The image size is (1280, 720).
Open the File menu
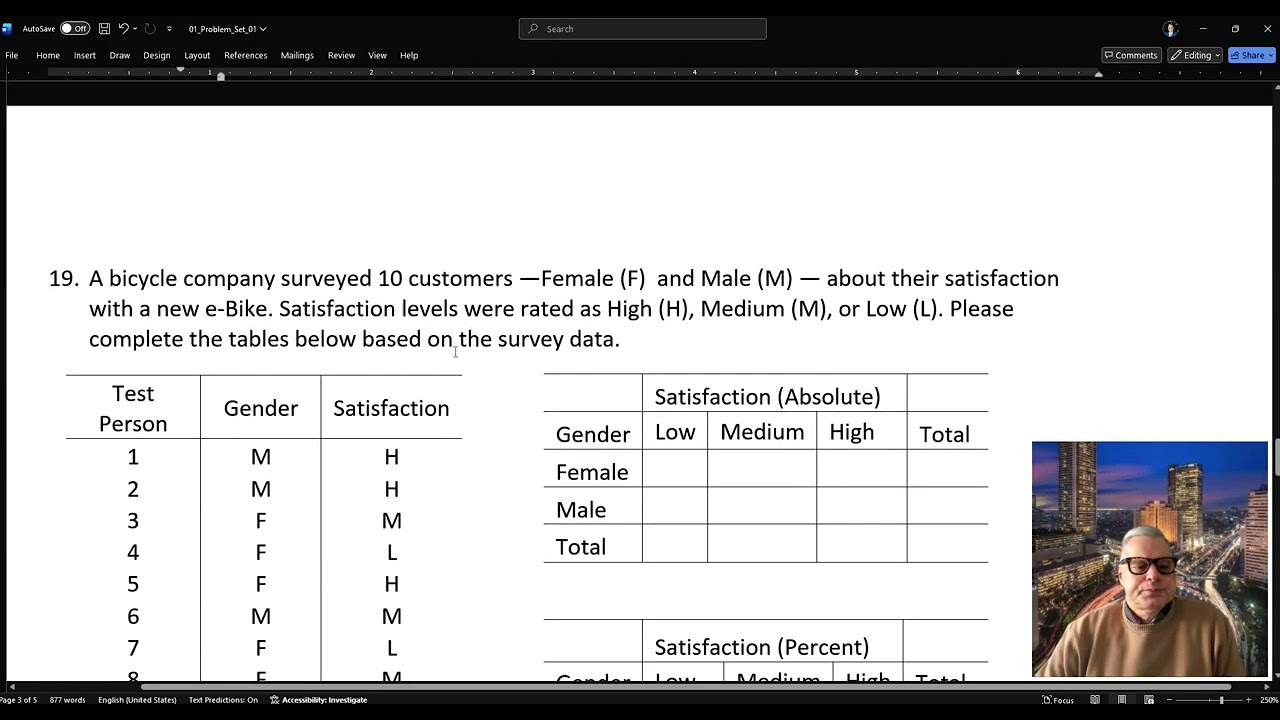pos(12,55)
